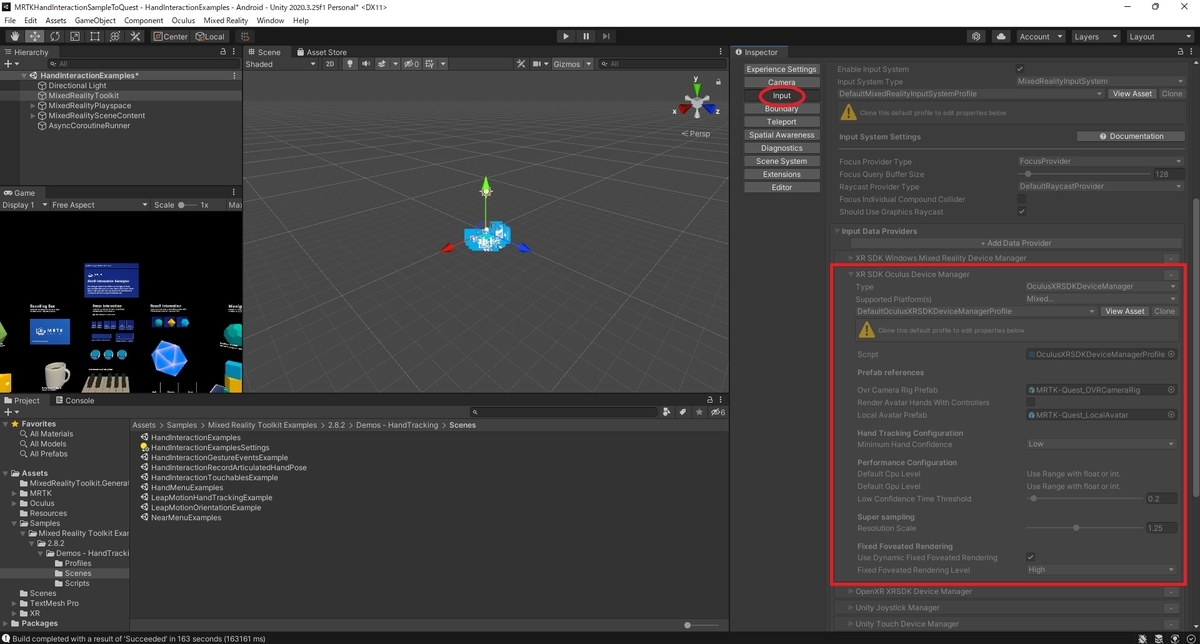Adjust the Focus Query Buffer Size slider
1200x644 pixels.
(1084, 174)
